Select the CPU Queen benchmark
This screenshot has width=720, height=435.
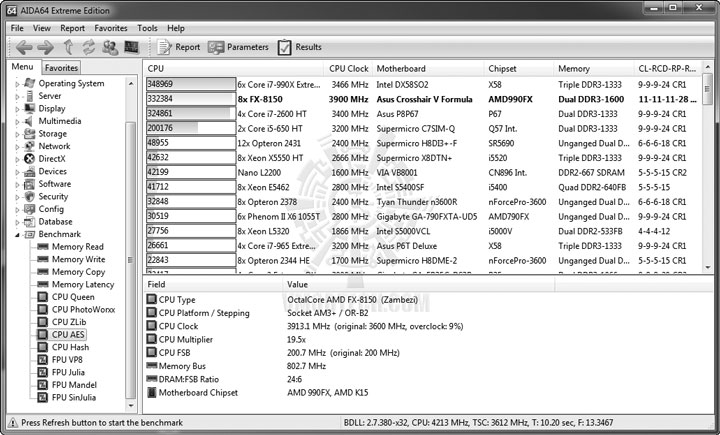(73, 297)
